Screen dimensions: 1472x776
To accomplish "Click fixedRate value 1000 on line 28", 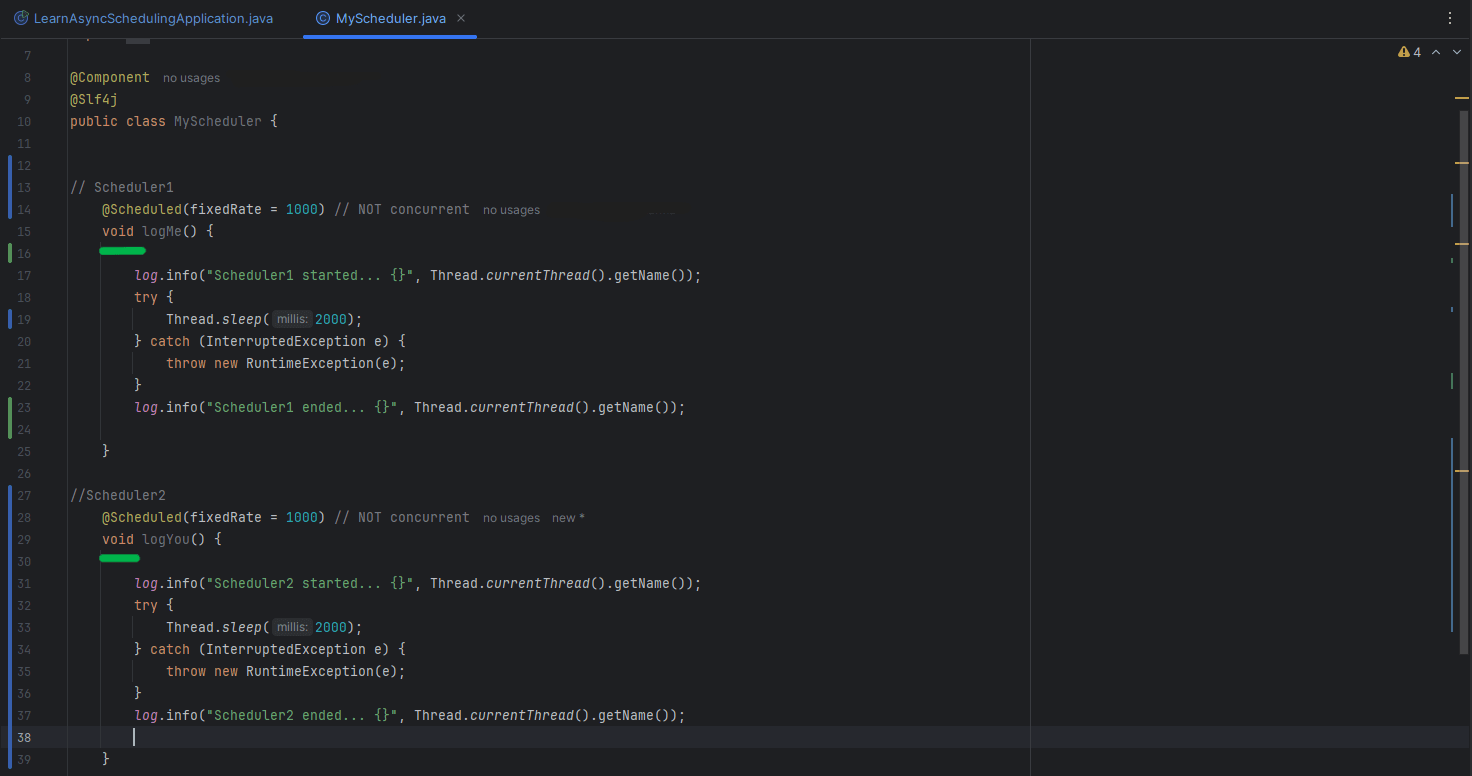I will [x=302, y=517].
